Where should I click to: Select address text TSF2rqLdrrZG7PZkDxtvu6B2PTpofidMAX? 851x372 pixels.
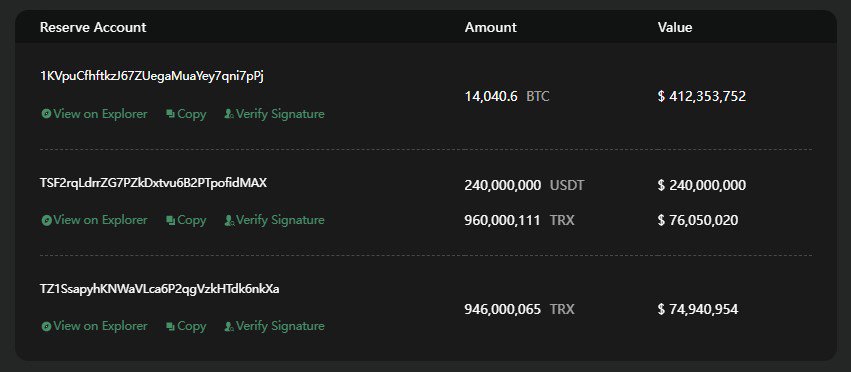(x=154, y=183)
